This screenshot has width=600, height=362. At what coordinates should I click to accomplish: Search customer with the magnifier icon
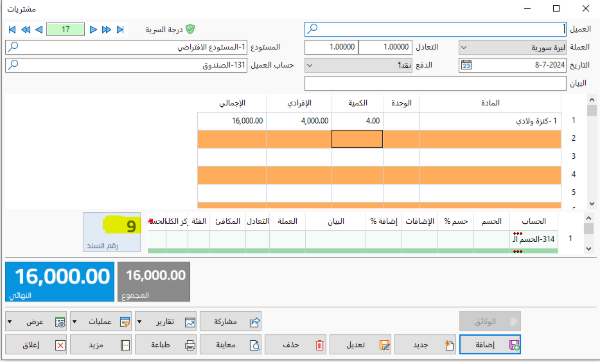[313, 29]
